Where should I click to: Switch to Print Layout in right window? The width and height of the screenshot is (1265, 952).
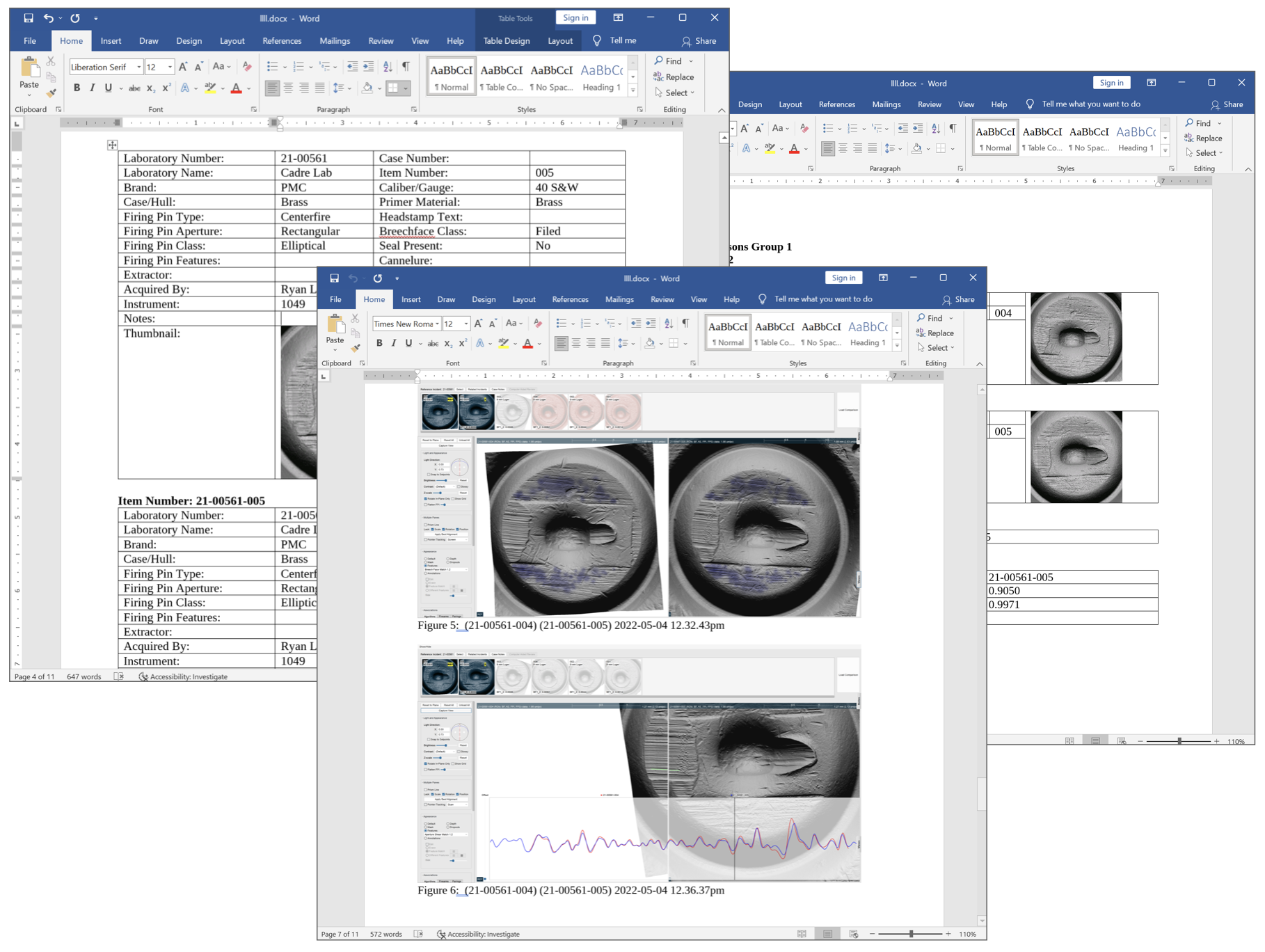pos(1096,741)
